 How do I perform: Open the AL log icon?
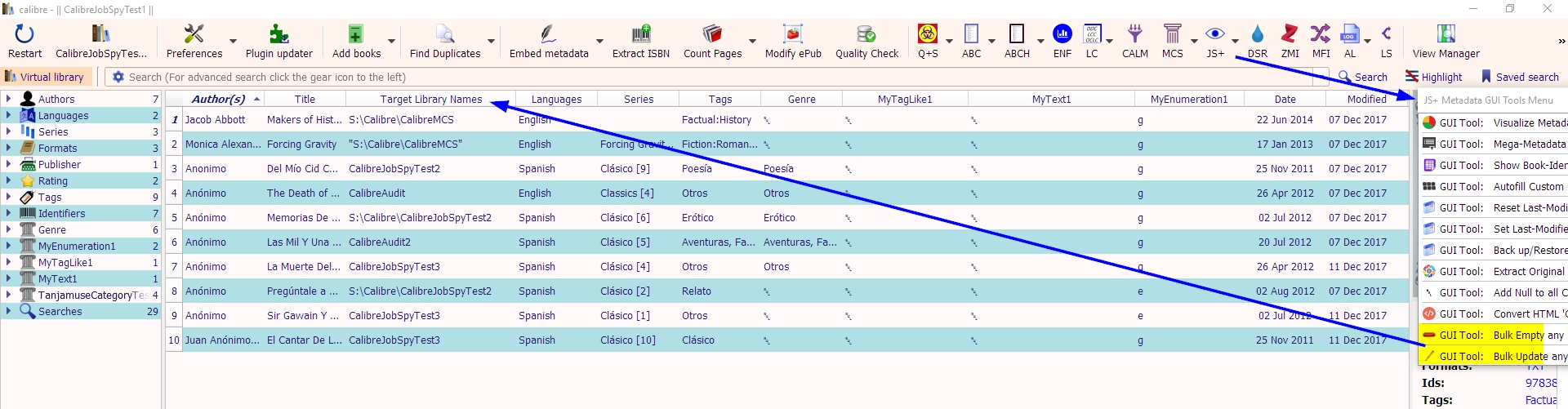coord(1350,33)
